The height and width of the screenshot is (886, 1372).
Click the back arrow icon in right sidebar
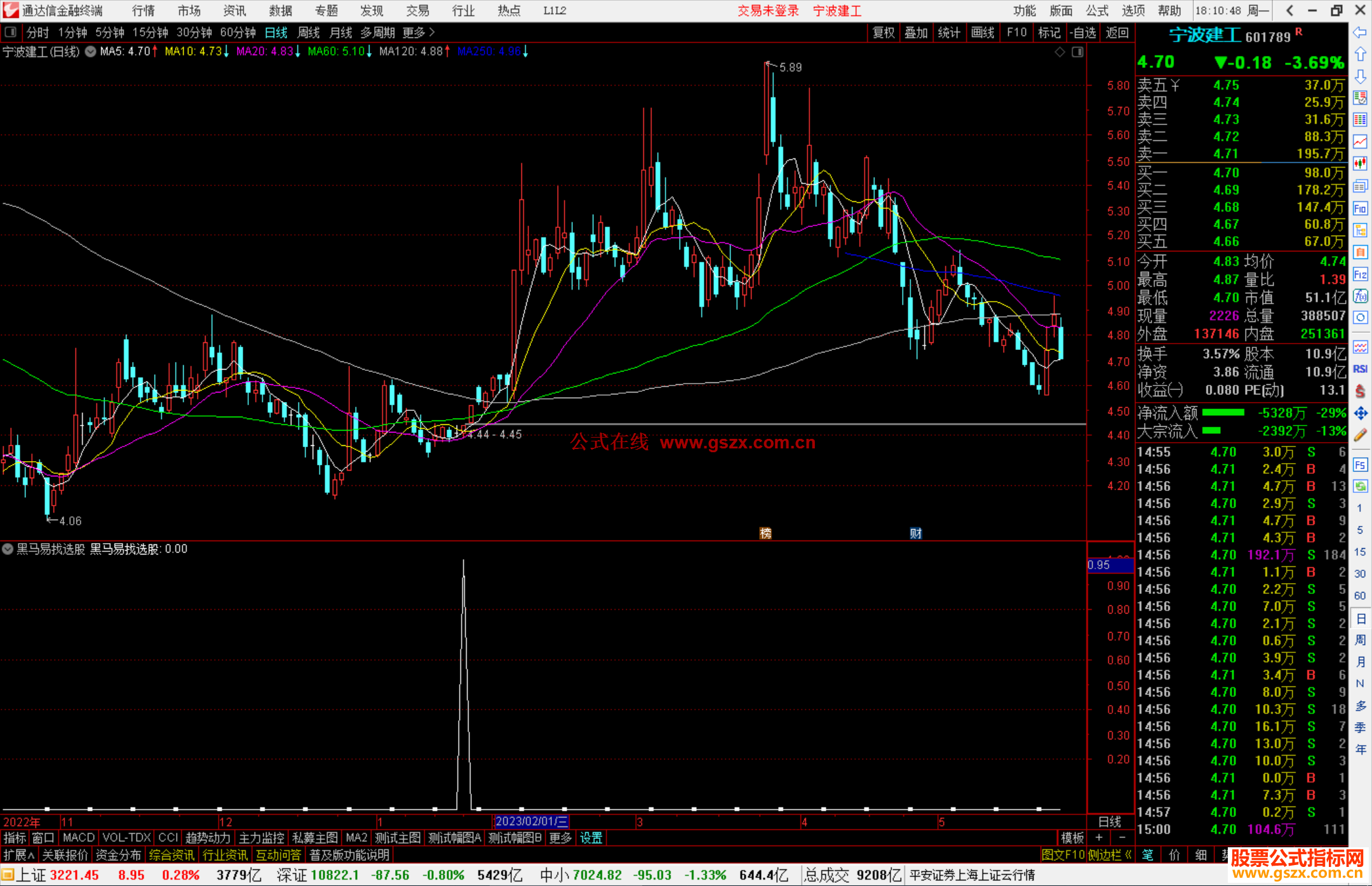(1360, 32)
